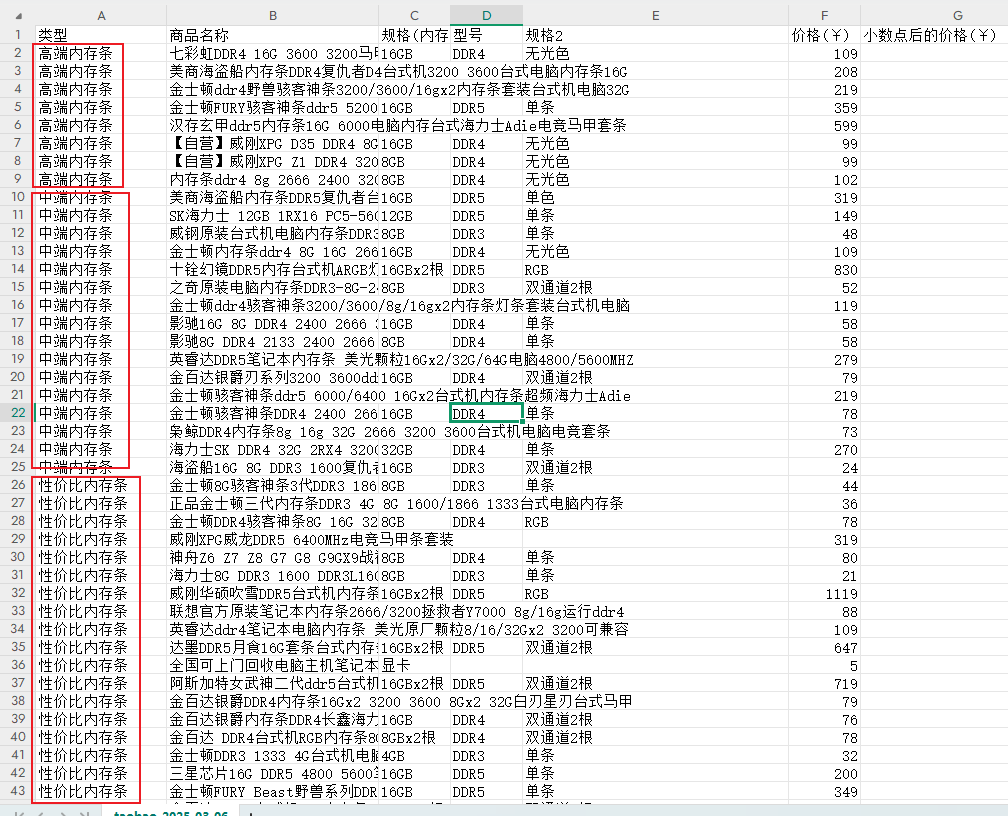Select the price cell 349

click(824, 792)
